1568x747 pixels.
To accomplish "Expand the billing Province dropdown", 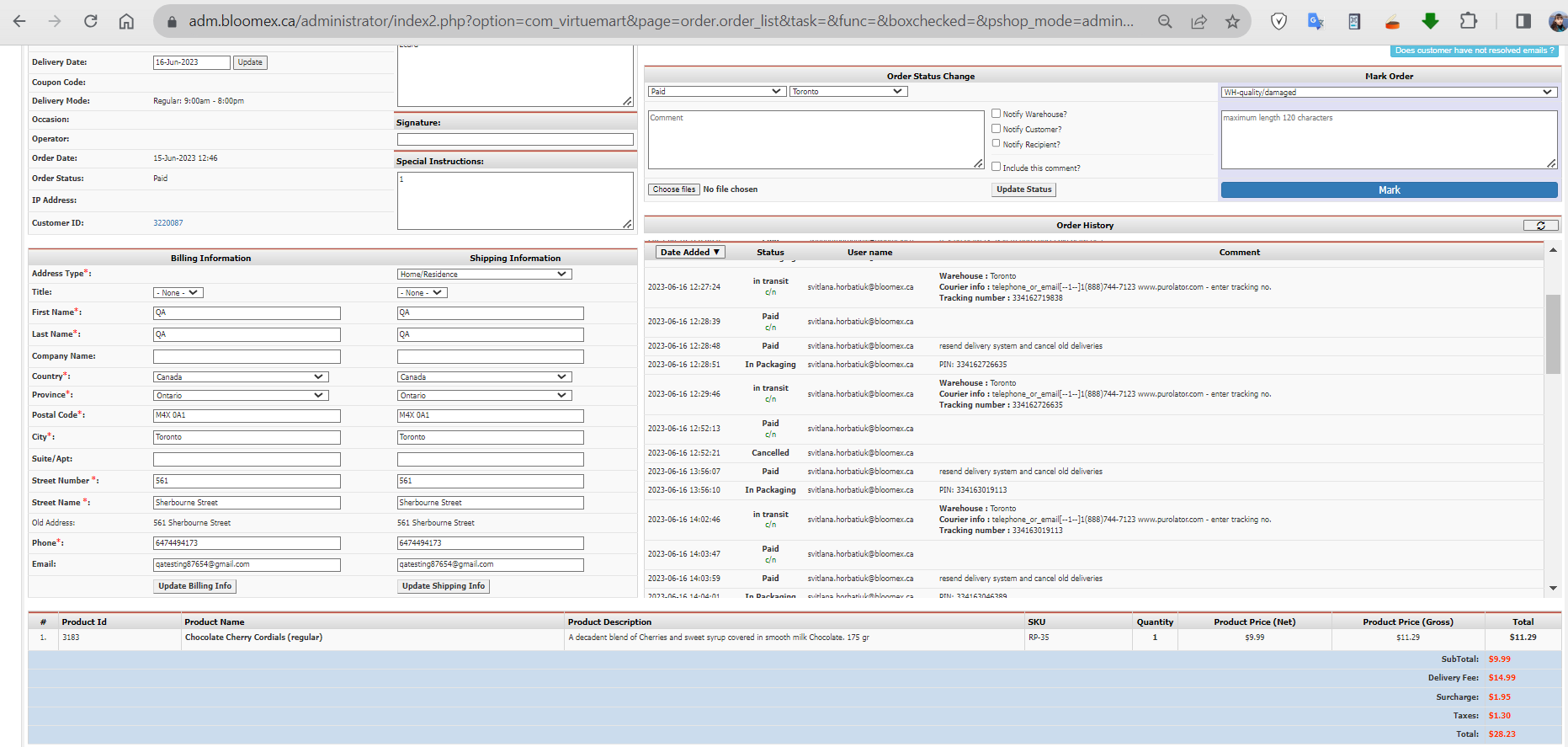I will tap(241, 395).
